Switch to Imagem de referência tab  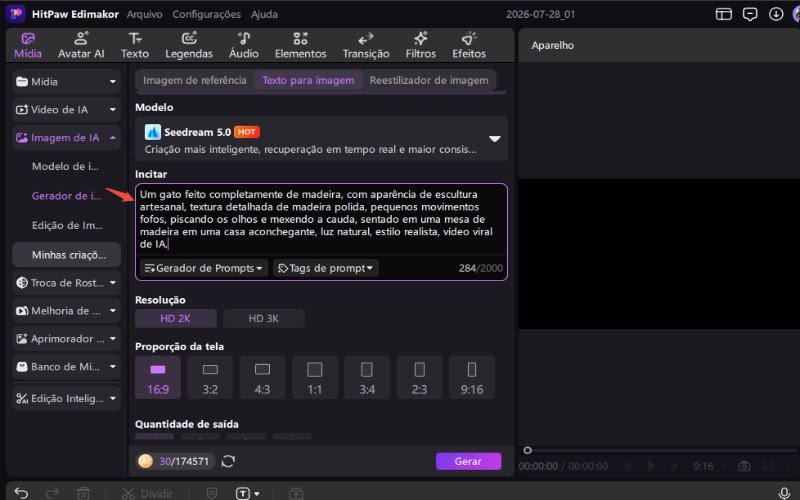pos(195,80)
